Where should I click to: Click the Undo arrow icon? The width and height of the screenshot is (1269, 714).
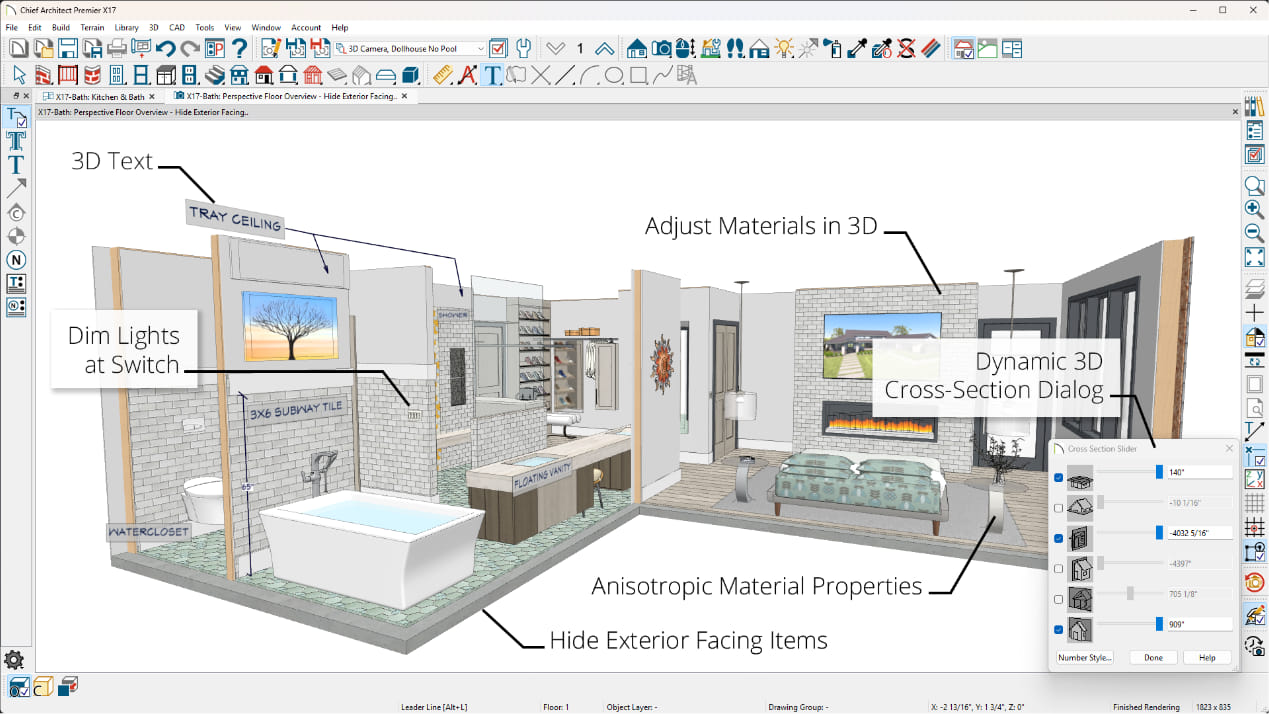click(x=166, y=47)
